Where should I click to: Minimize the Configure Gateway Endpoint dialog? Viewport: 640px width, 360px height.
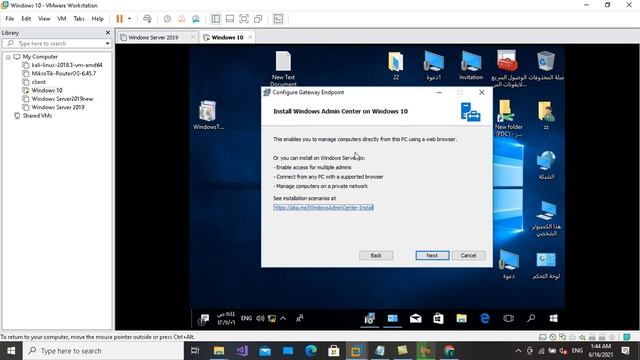pyautogui.click(x=439, y=92)
